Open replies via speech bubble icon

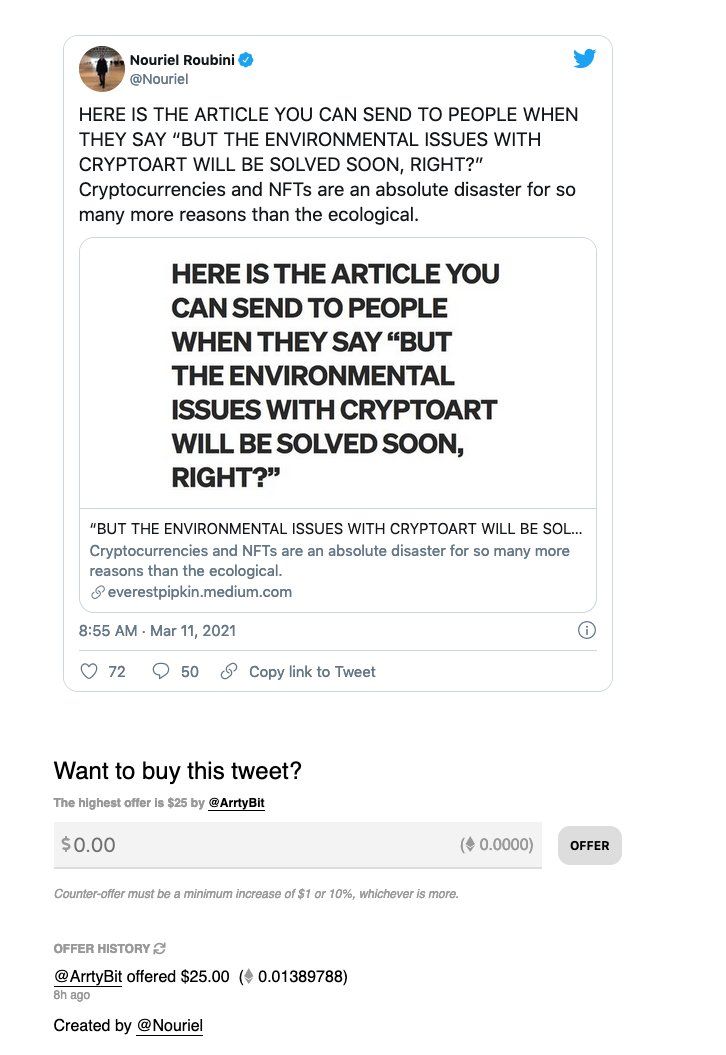161,671
